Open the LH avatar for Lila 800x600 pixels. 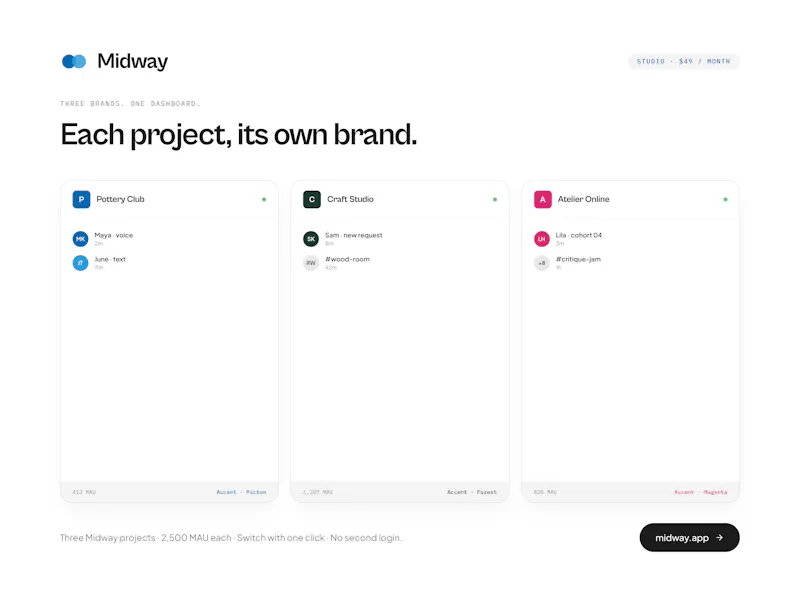[541, 239]
